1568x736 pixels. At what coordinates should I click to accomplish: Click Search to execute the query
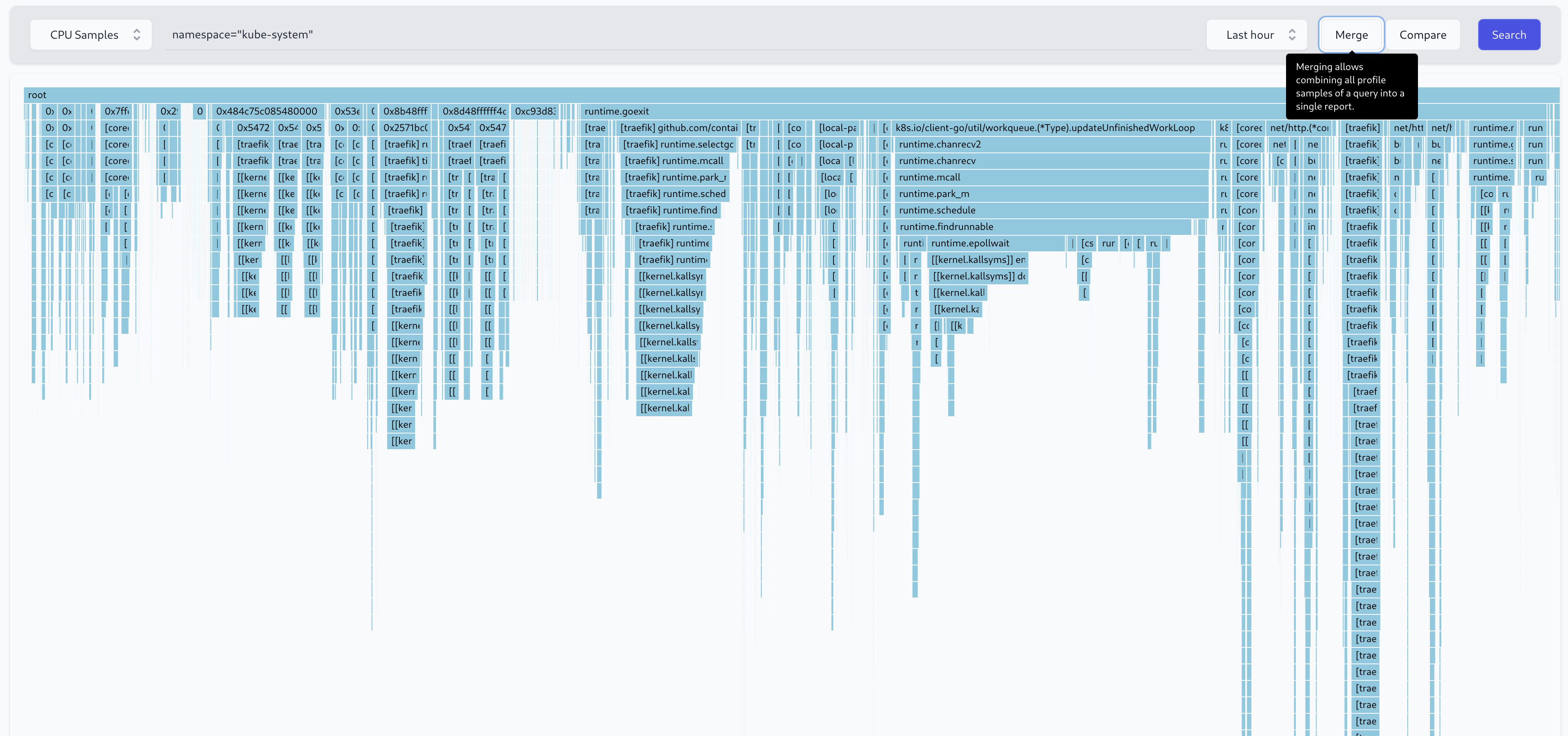pos(1509,34)
